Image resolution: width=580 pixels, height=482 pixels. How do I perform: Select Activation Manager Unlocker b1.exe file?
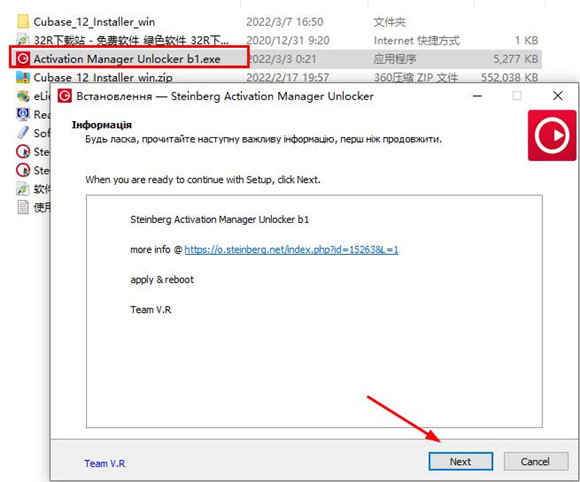pos(128,58)
